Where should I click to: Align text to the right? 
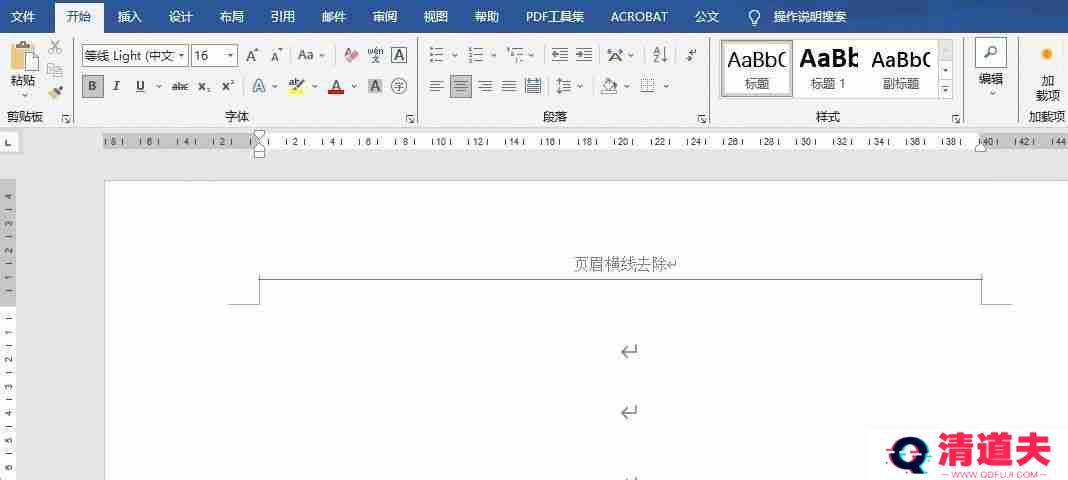[485, 86]
